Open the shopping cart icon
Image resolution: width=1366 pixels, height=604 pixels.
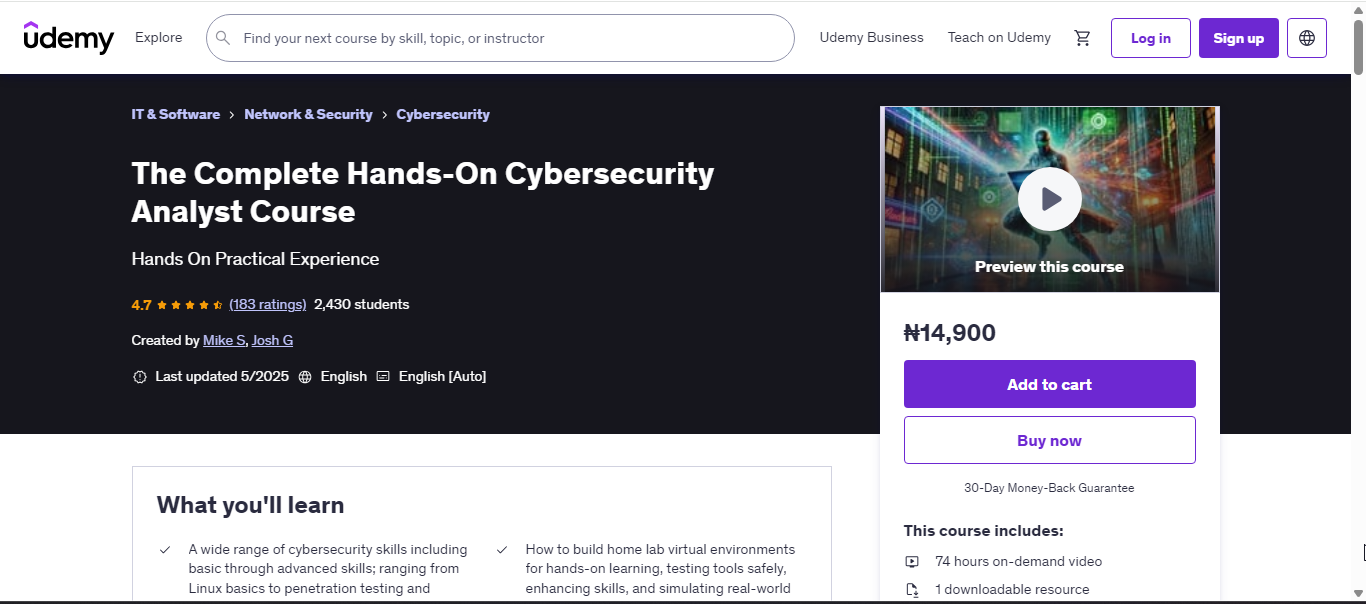(x=1082, y=38)
